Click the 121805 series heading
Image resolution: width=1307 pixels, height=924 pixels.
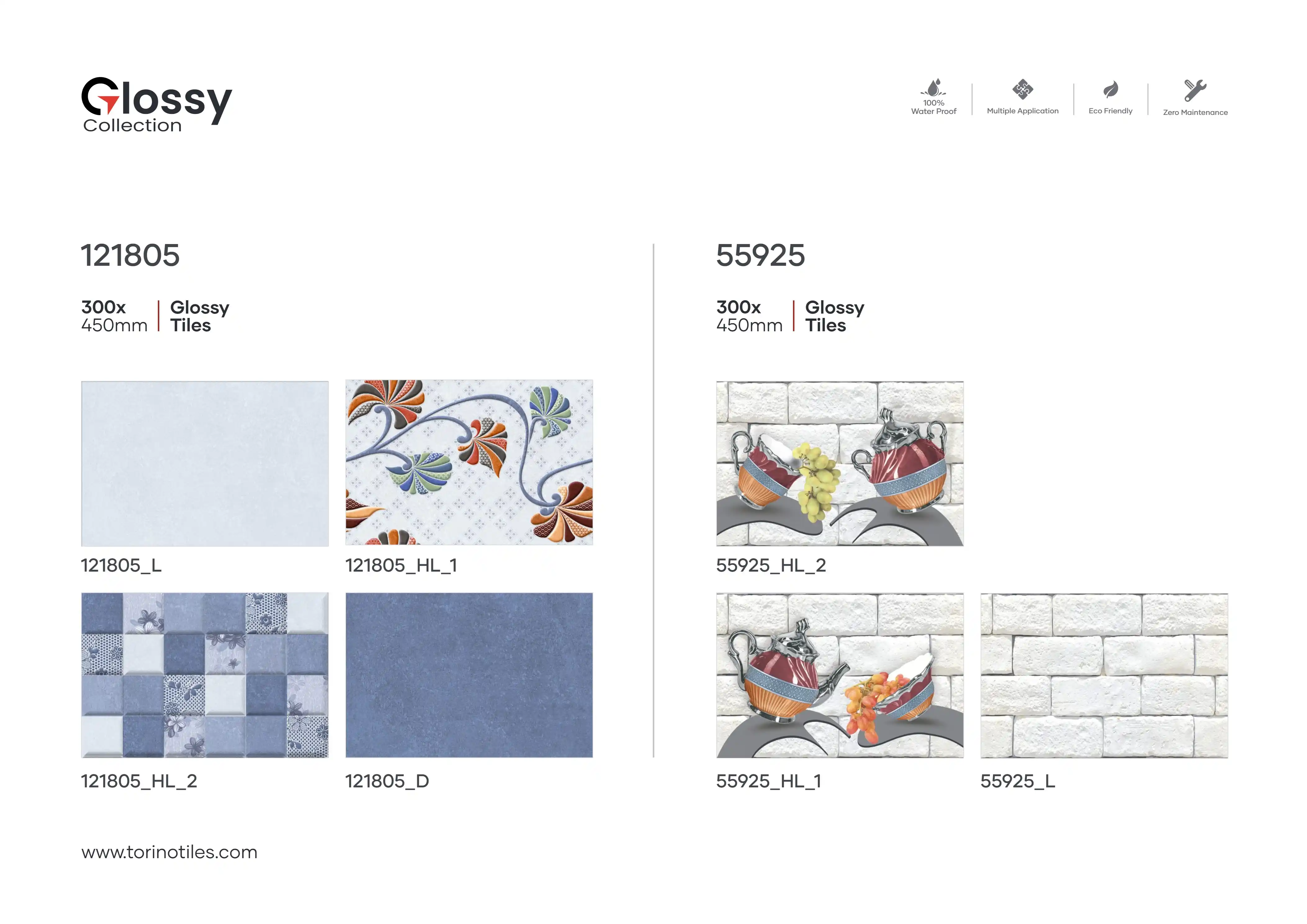click(x=130, y=255)
